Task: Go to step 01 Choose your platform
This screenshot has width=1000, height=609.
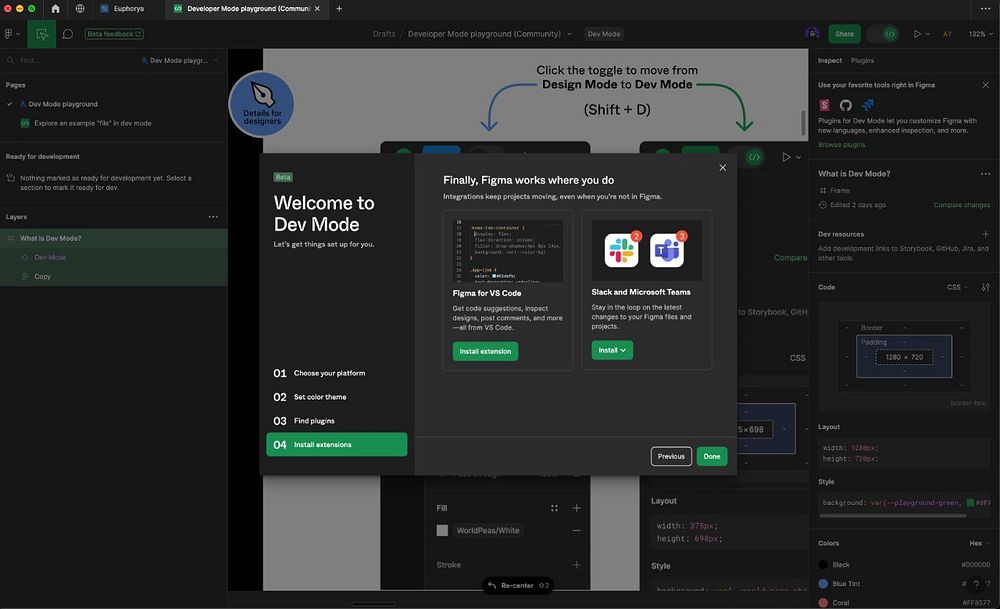Action: click(x=337, y=373)
